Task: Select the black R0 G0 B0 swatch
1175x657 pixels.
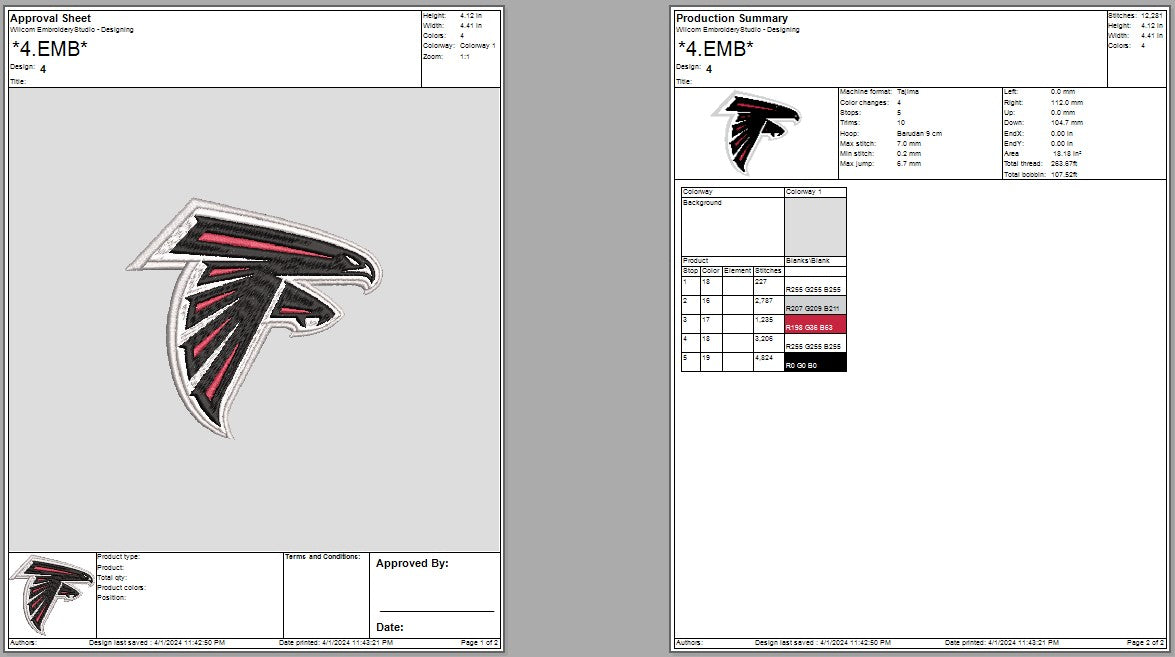Action: tap(812, 364)
